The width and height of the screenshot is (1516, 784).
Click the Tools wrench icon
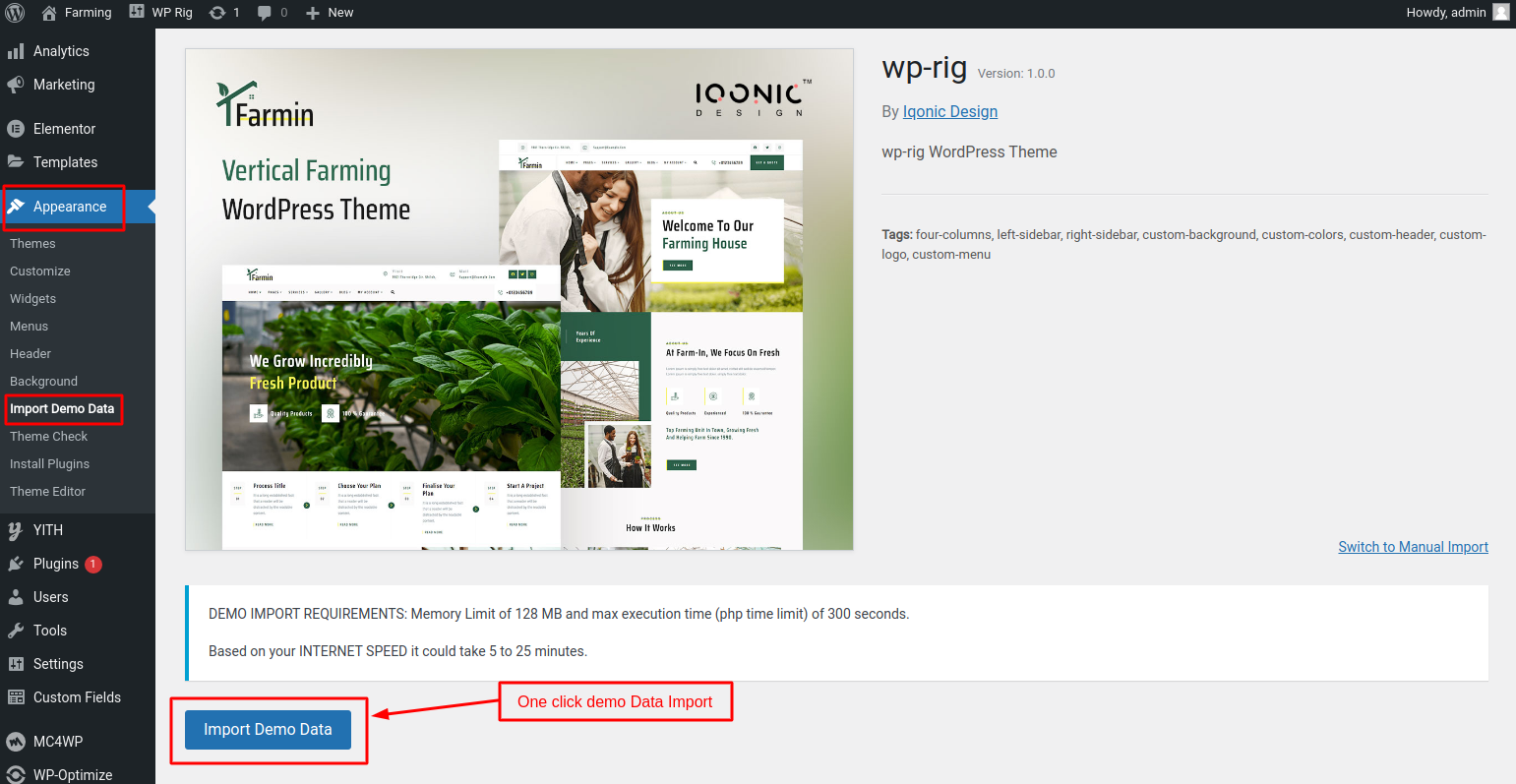[x=16, y=631]
